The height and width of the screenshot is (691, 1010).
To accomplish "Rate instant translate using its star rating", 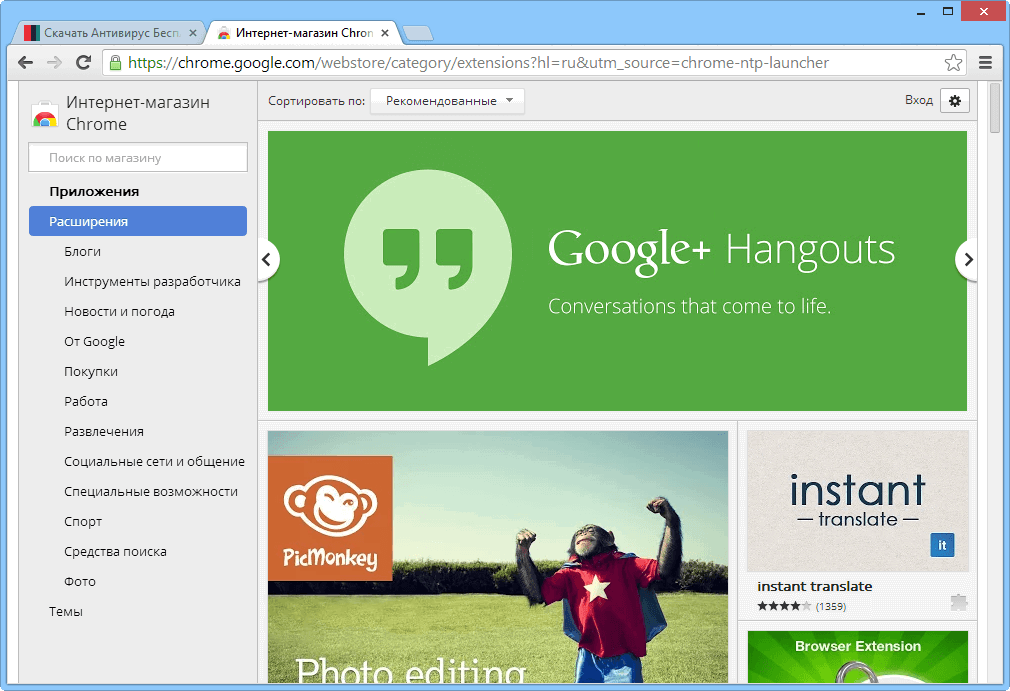I will [782, 605].
